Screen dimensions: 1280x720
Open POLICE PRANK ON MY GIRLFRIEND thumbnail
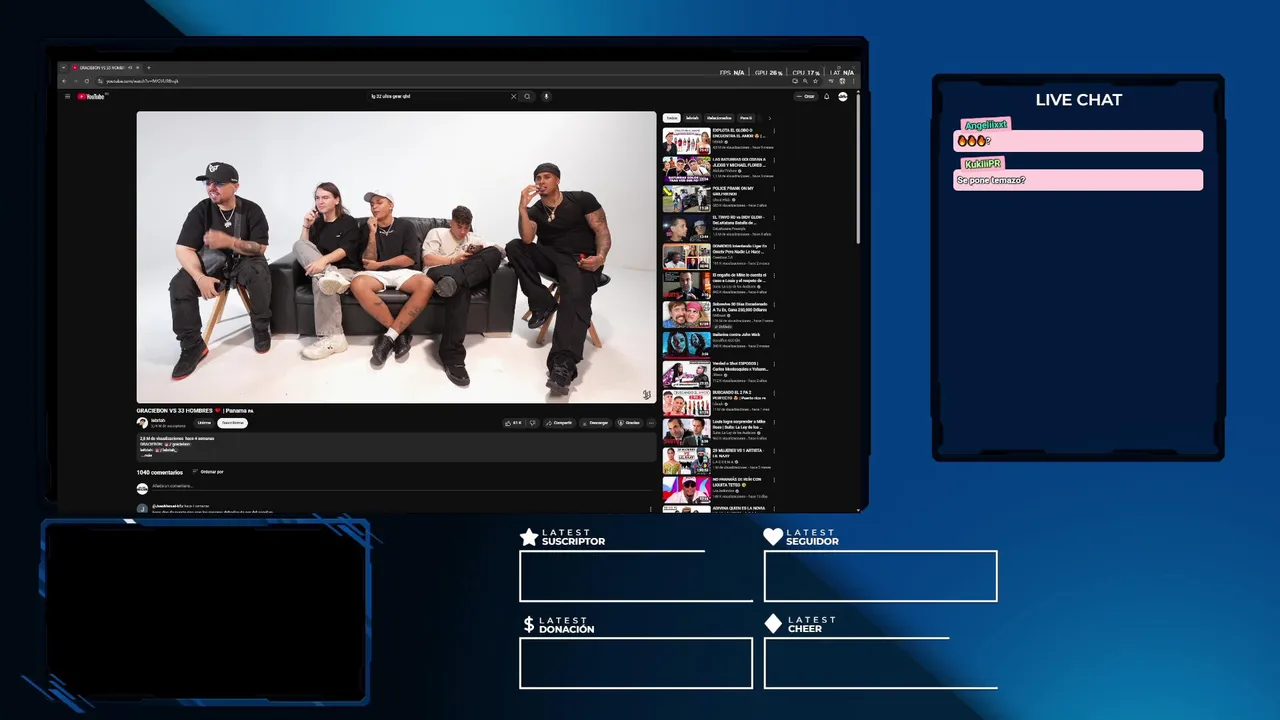click(x=686, y=199)
